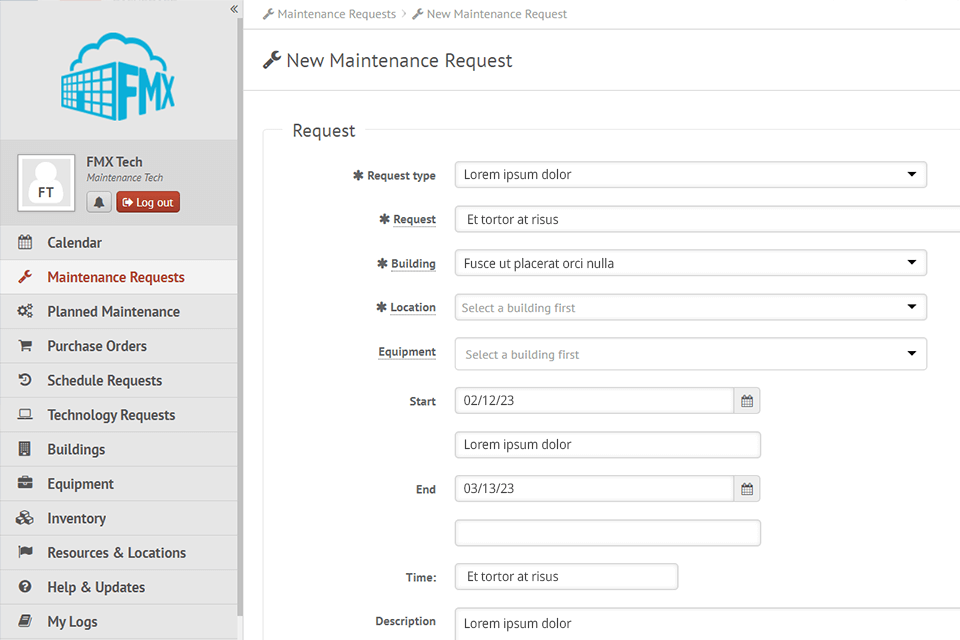Open Help & Updates
Image resolution: width=960 pixels, height=640 pixels.
click(x=119, y=587)
